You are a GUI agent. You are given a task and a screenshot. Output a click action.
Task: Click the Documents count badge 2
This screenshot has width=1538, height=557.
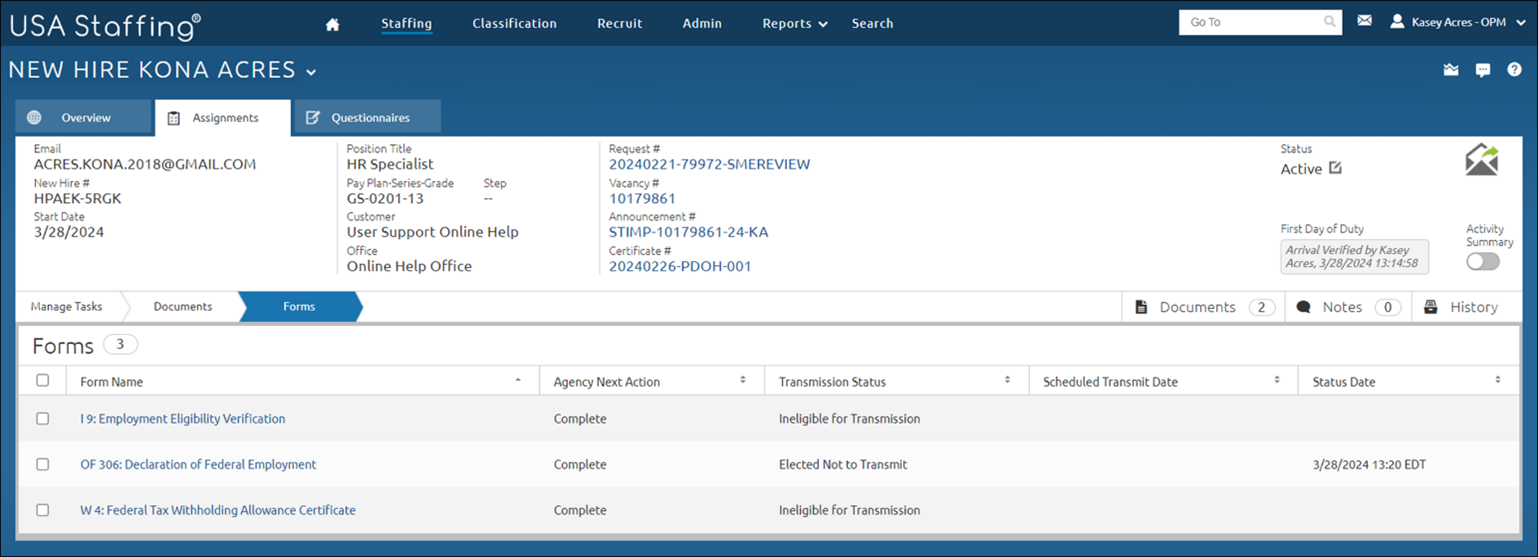click(x=1262, y=307)
